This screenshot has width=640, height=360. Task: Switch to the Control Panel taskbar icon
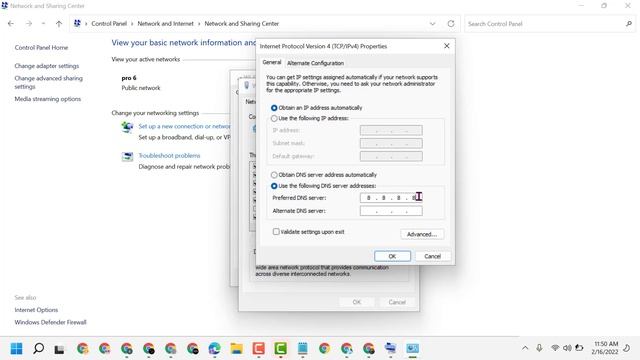click(412, 349)
